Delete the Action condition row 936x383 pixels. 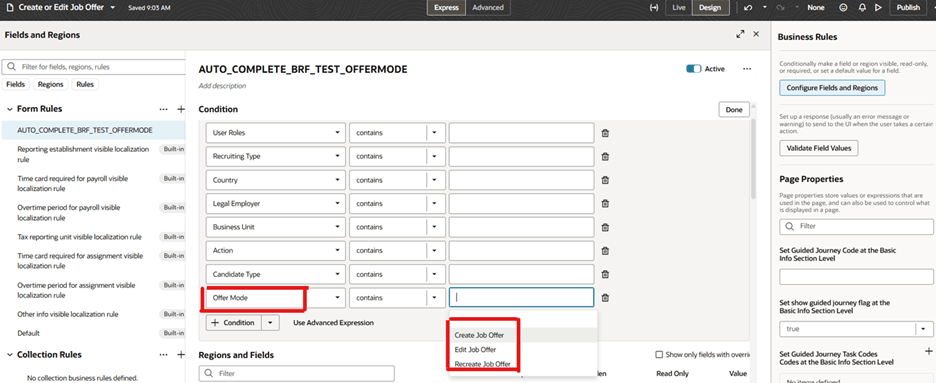[605, 251]
